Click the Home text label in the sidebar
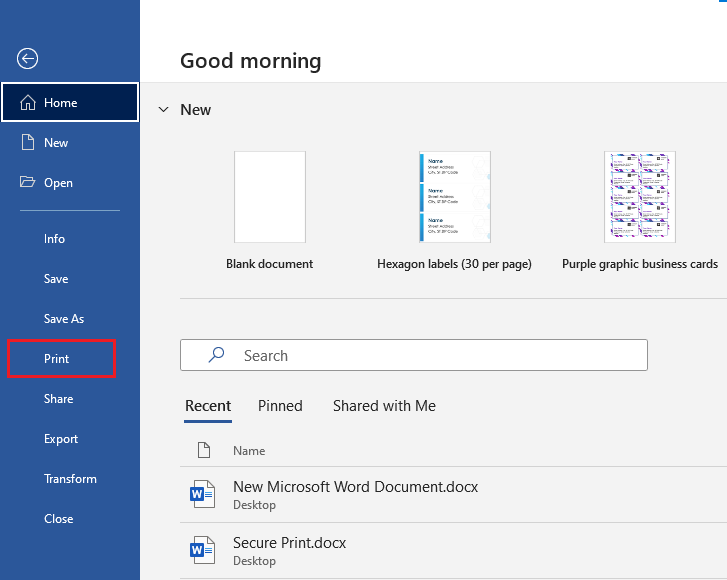Viewport: 727px width, 580px height. tap(61, 103)
